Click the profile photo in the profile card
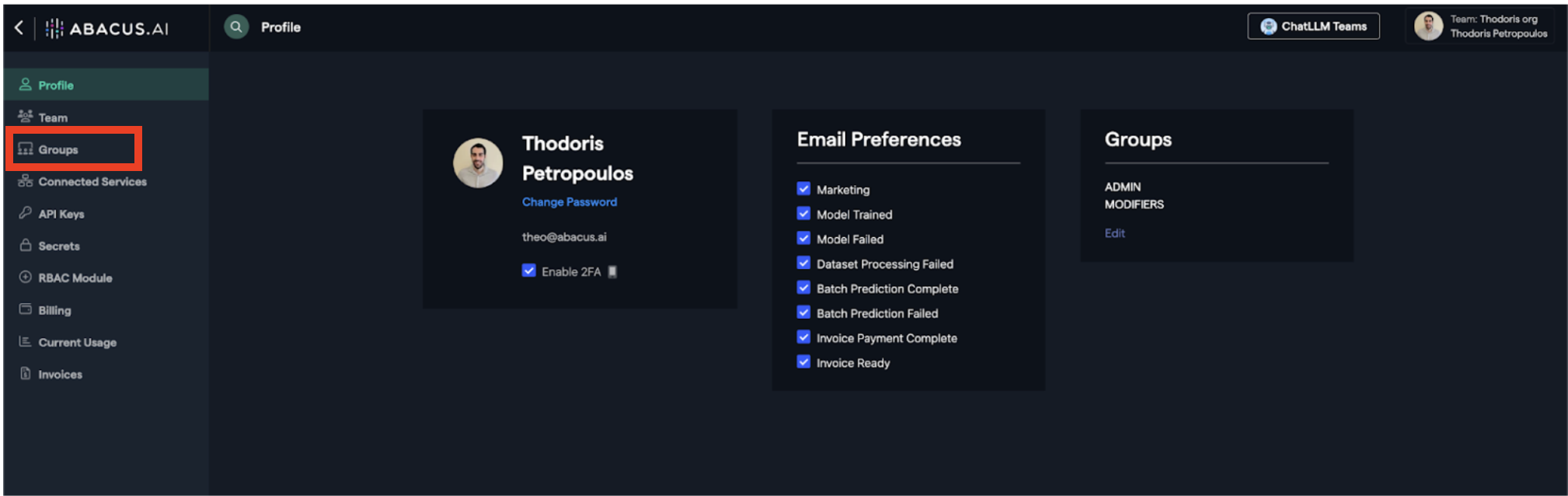Screen dimensions: 1568x496 coord(478,163)
